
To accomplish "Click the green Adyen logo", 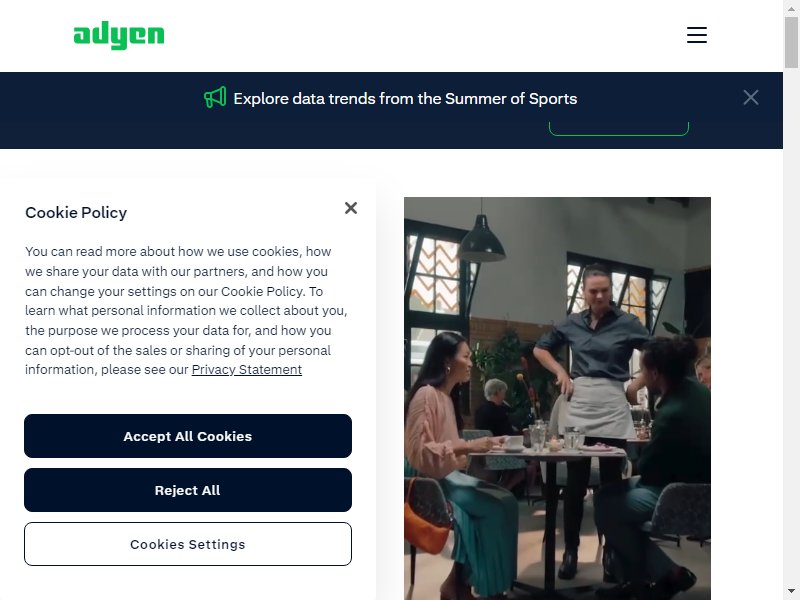I will click(x=119, y=35).
